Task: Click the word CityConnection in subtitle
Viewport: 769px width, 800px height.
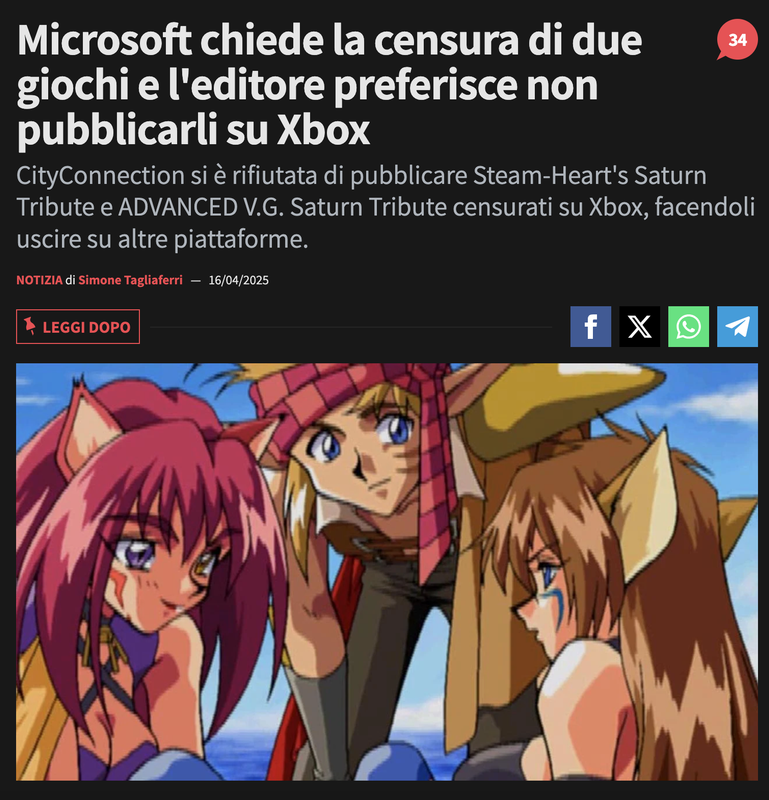Action: [101, 176]
